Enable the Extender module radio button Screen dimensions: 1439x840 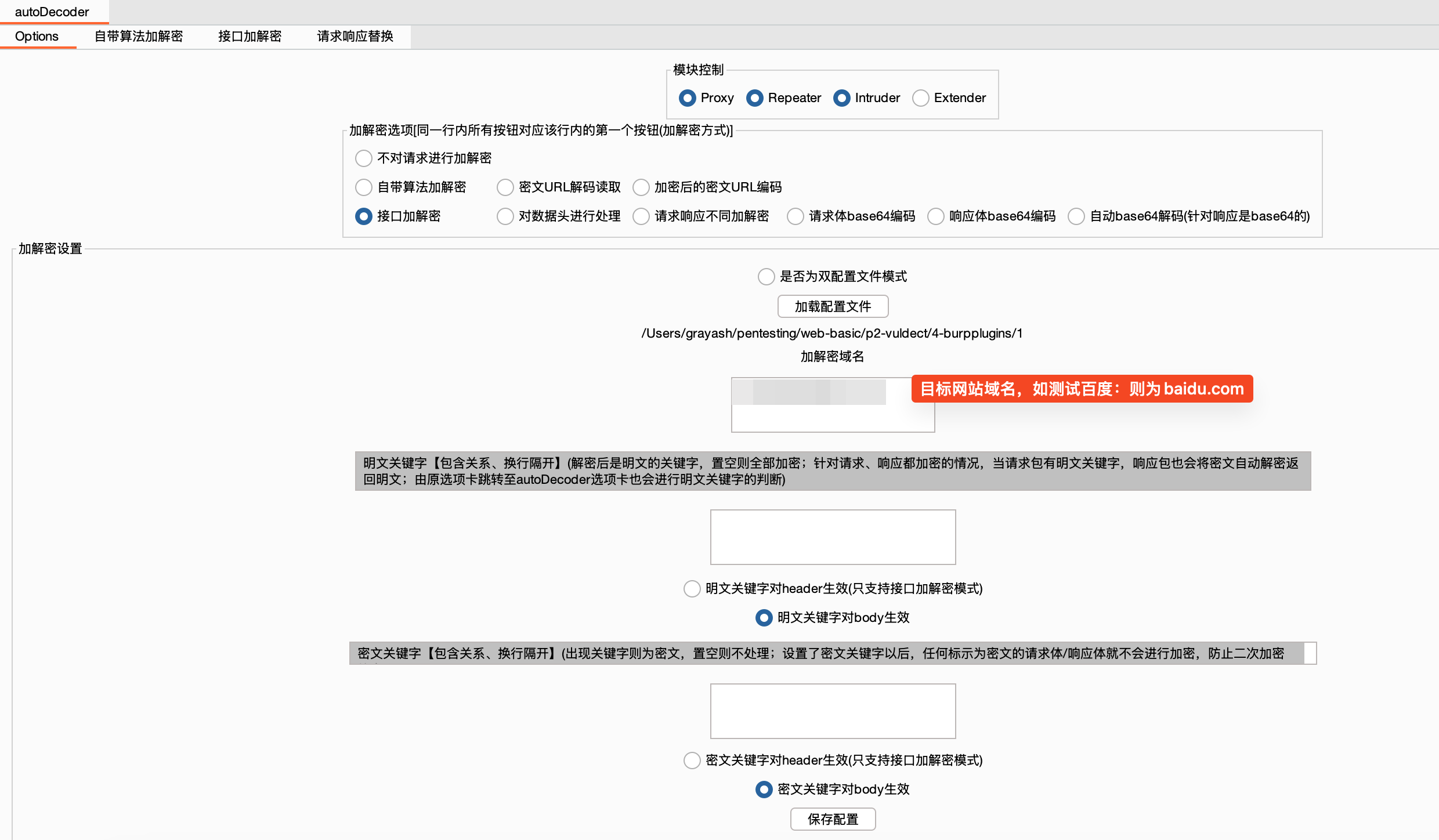tap(920, 98)
